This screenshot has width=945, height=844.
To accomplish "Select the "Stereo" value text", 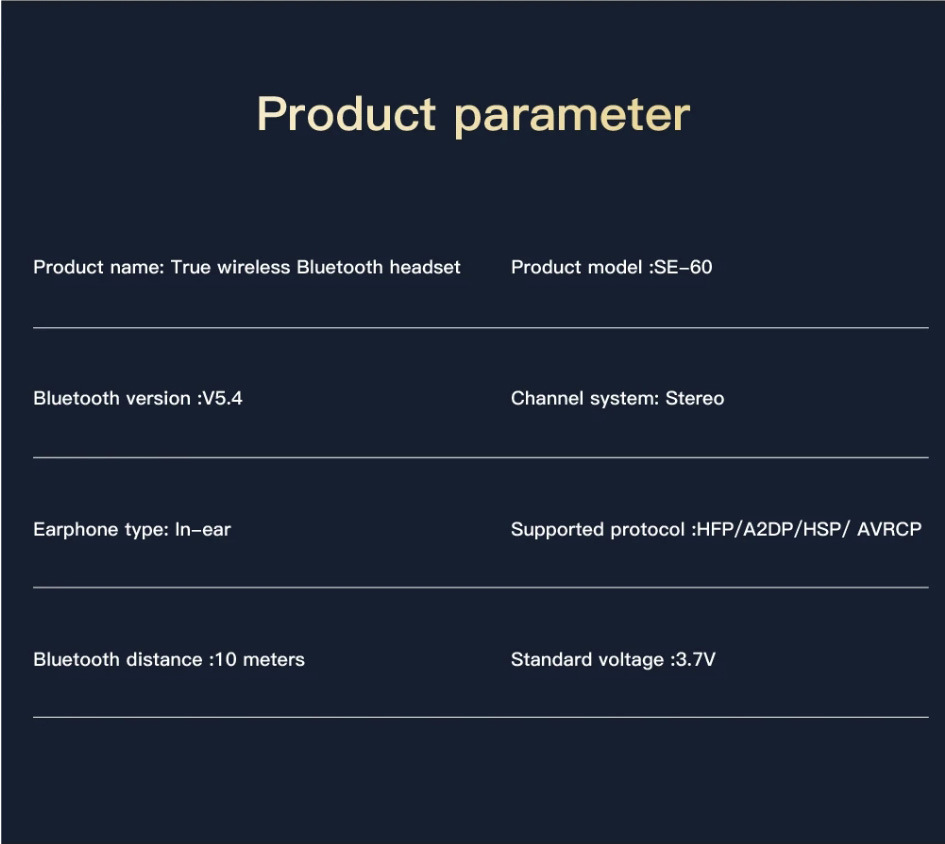I will 695,398.
